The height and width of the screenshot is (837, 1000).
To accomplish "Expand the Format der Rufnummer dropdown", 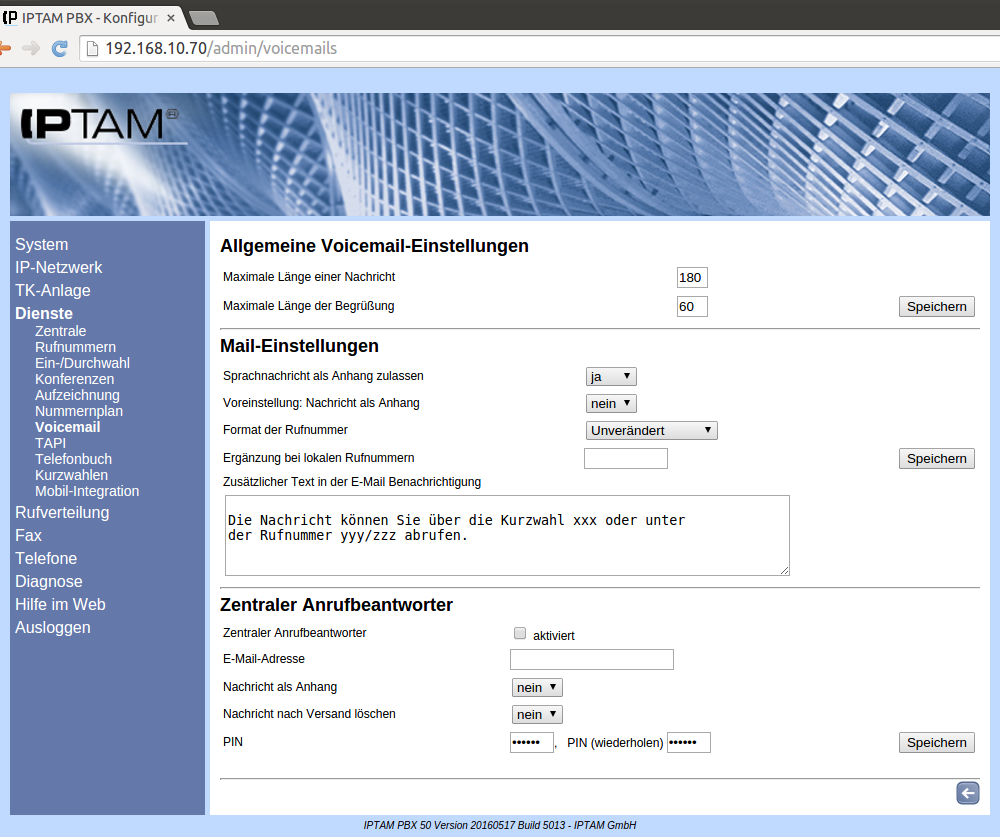I will click(x=651, y=430).
